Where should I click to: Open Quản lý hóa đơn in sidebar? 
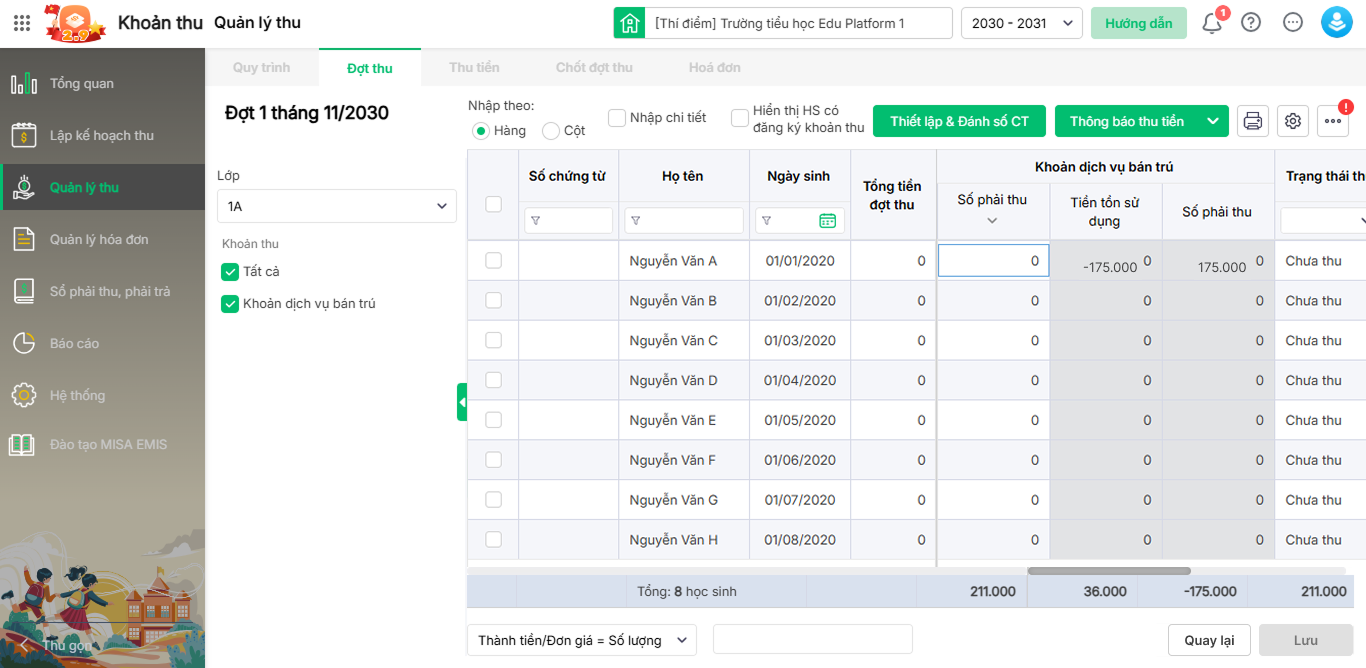(99, 240)
